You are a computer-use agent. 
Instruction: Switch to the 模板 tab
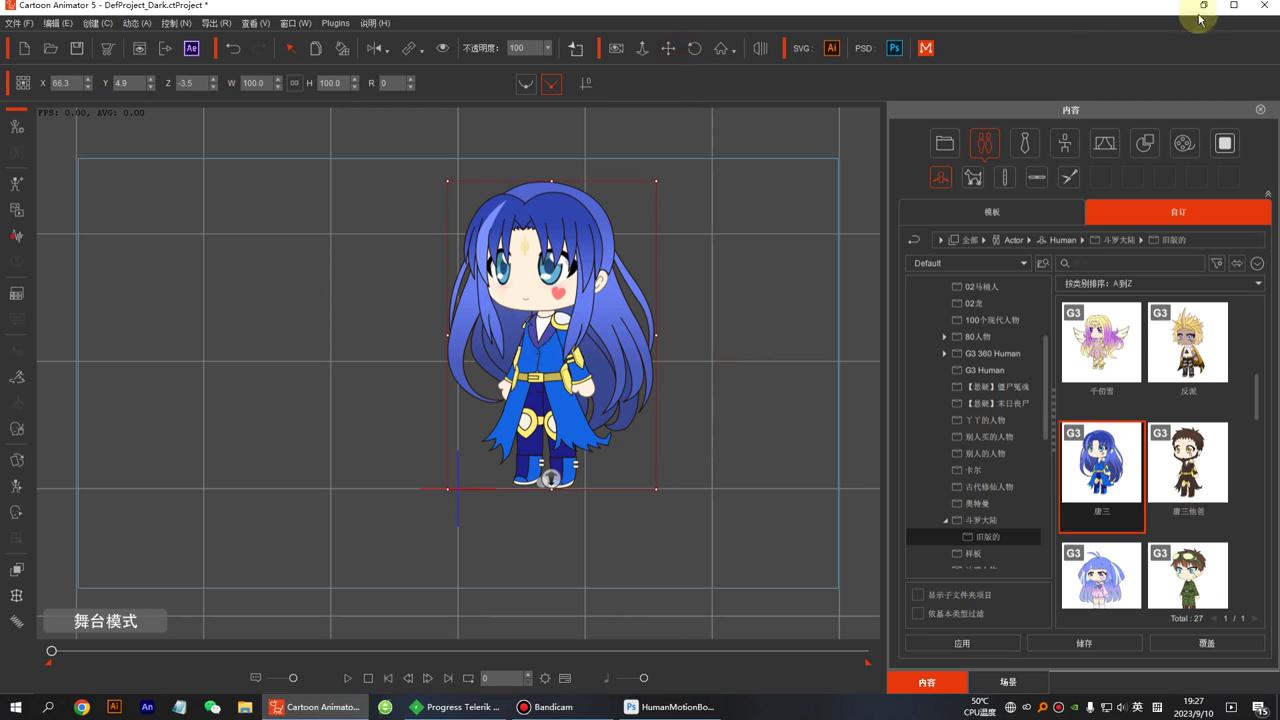(x=991, y=212)
